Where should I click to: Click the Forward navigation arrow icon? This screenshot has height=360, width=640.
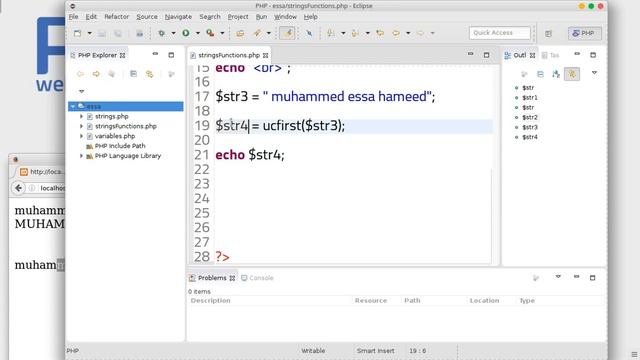coord(420,33)
